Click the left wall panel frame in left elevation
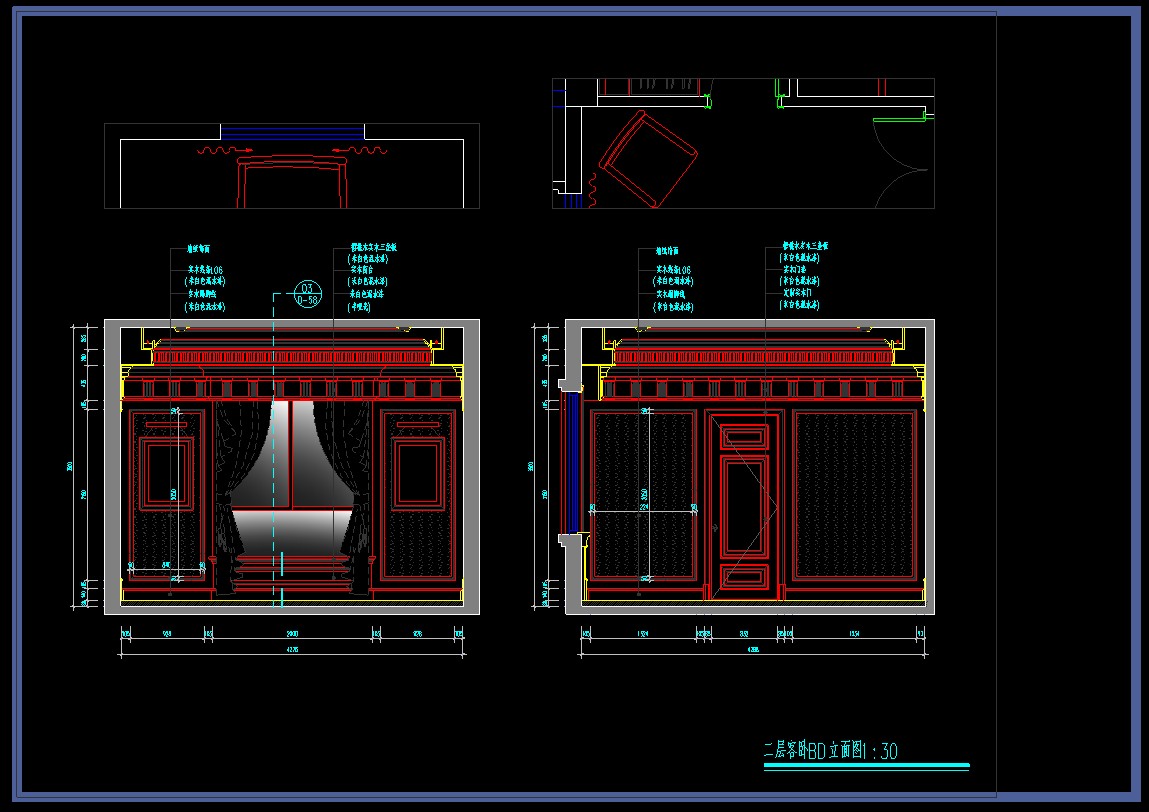1149x812 pixels. [x=167, y=495]
